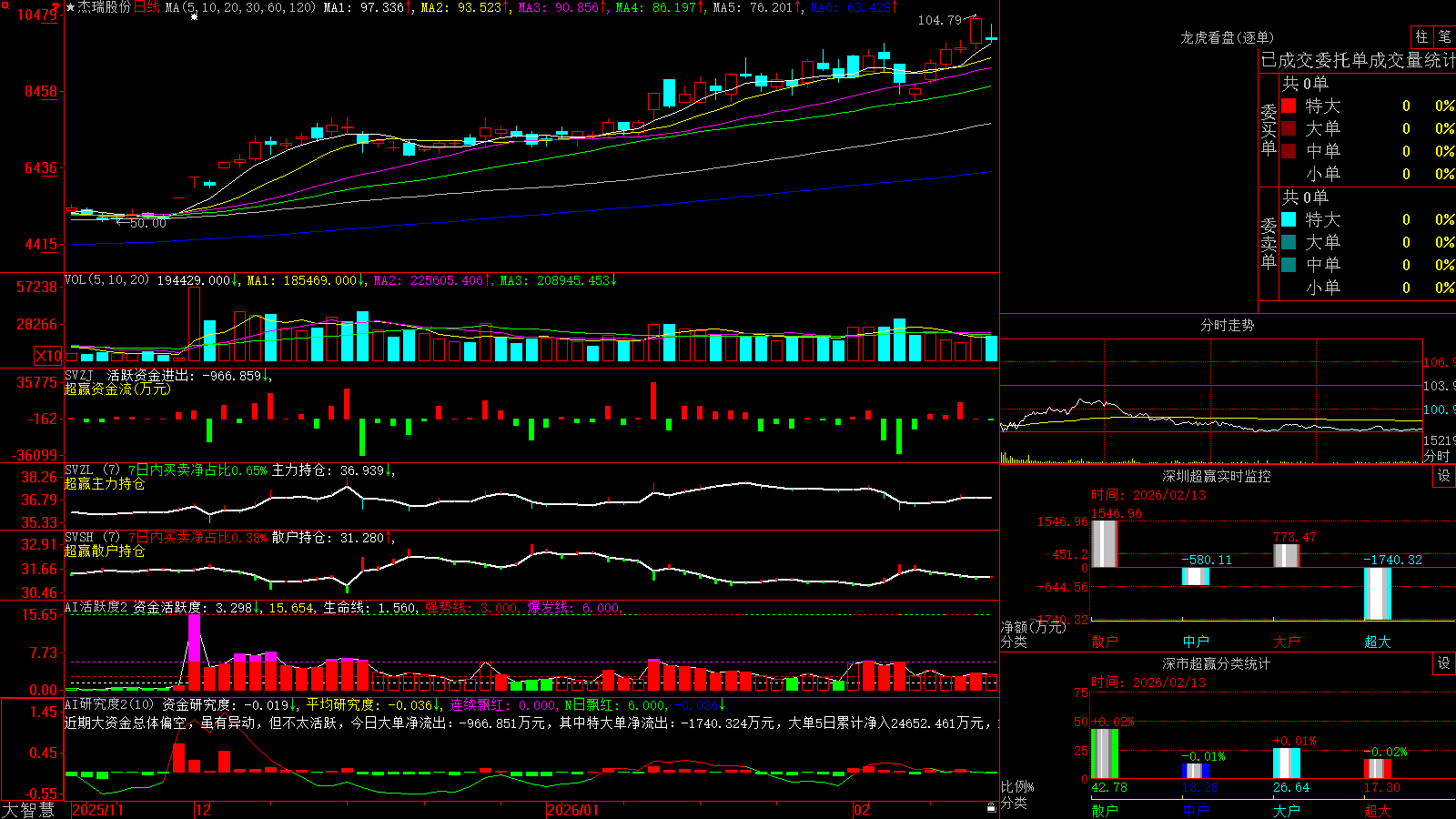The image size is (1456, 819).
Task: Click the 已成交委托单成交量统计 header
Action: click(1358, 60)
